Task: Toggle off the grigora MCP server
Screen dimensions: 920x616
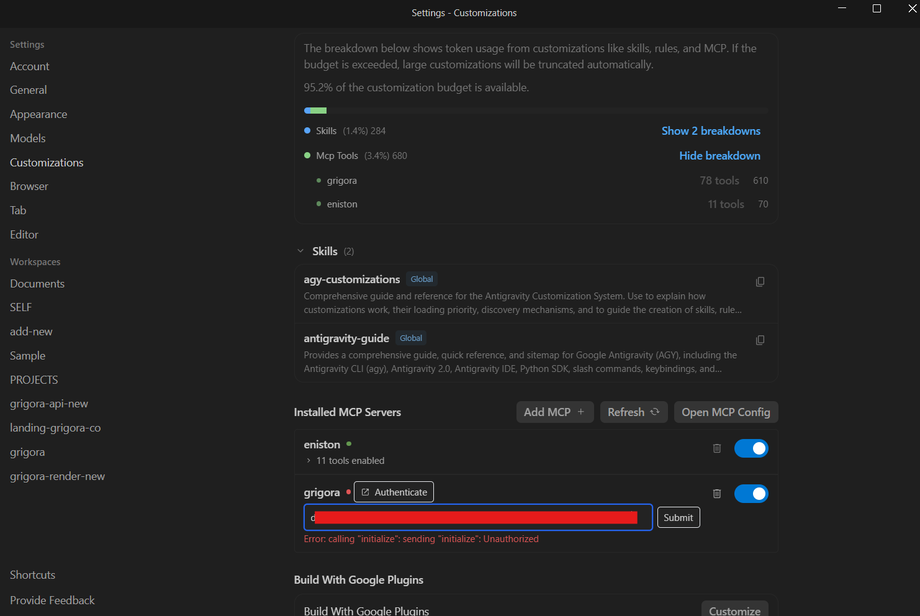Action: point(751,493)
